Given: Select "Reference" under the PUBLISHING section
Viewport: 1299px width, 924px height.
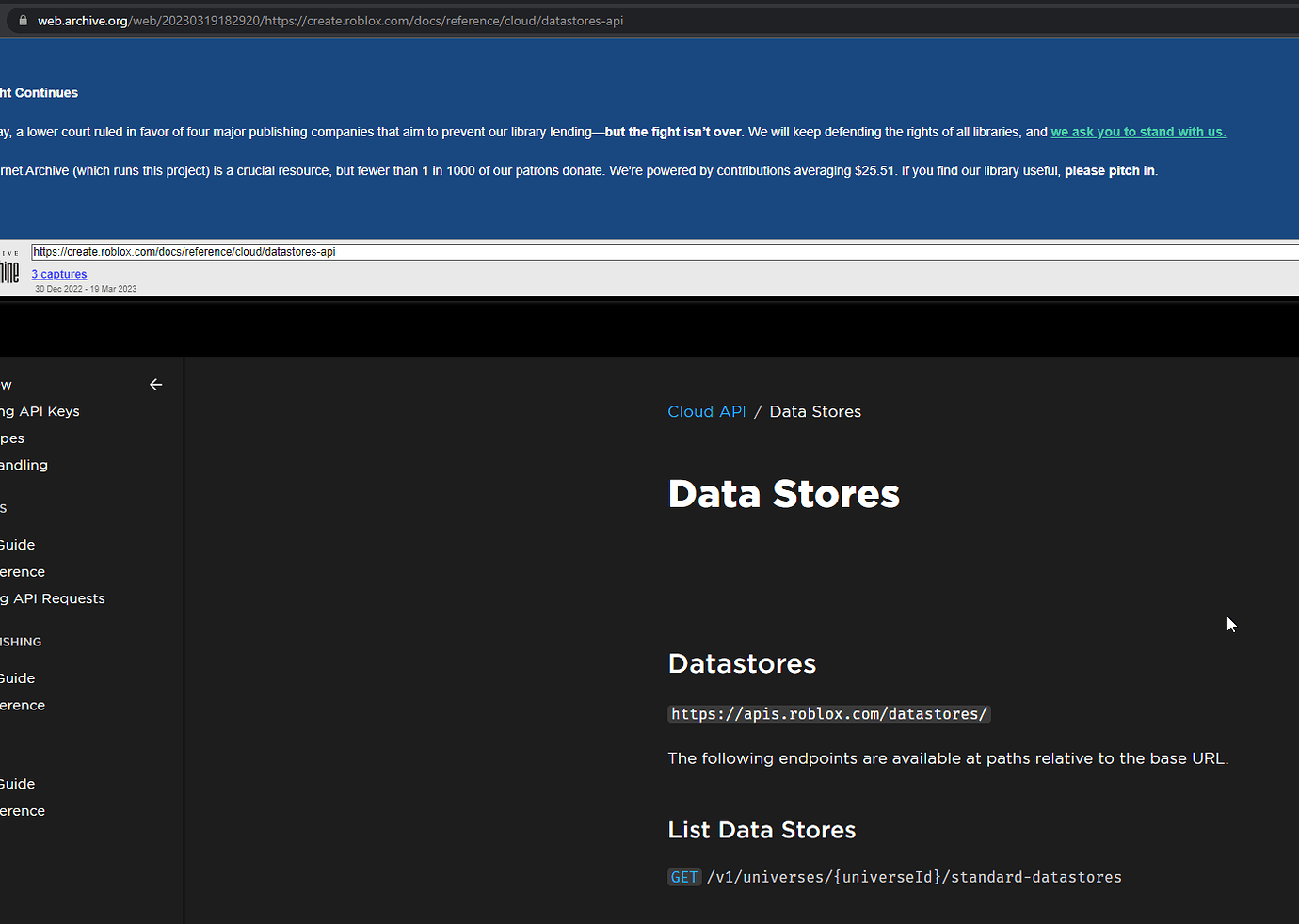Looking at the screenshot, I should click(x=23, y=705).
